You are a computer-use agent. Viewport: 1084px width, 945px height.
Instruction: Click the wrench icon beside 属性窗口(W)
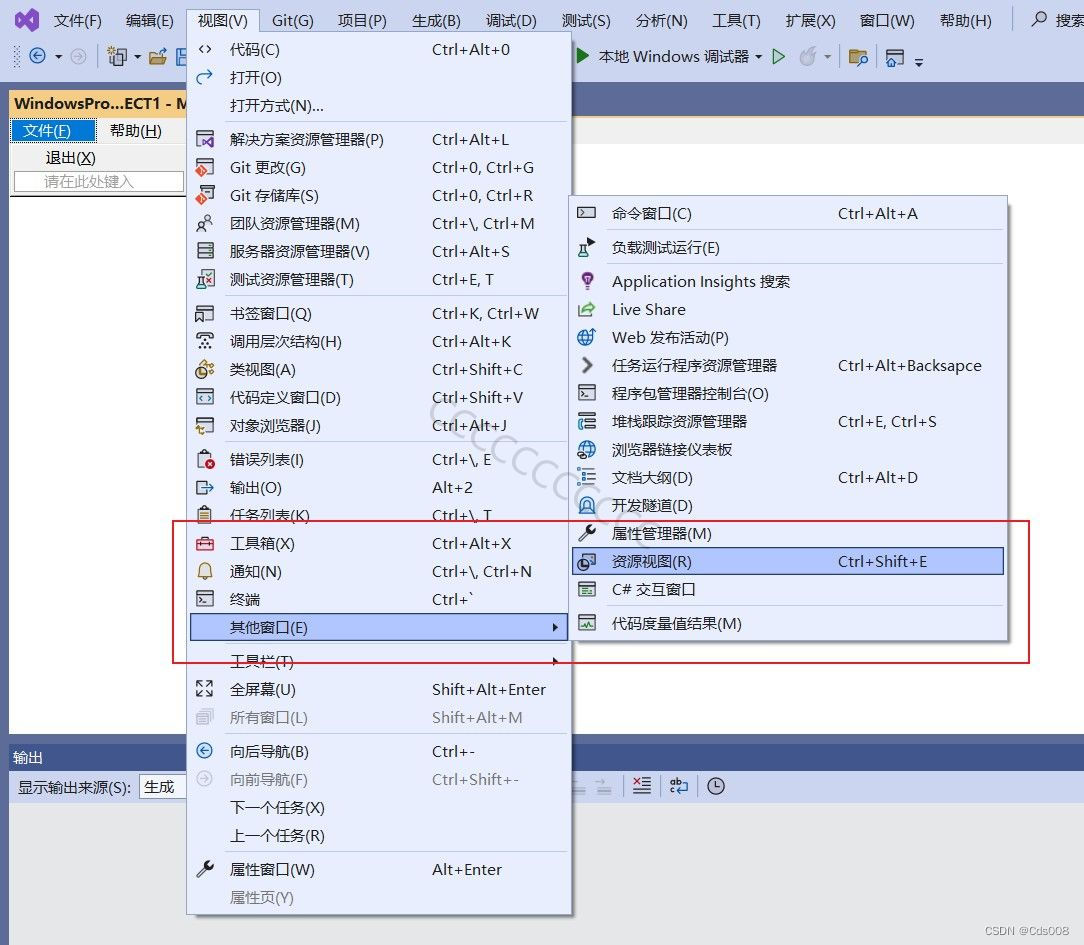click(205, 869)
